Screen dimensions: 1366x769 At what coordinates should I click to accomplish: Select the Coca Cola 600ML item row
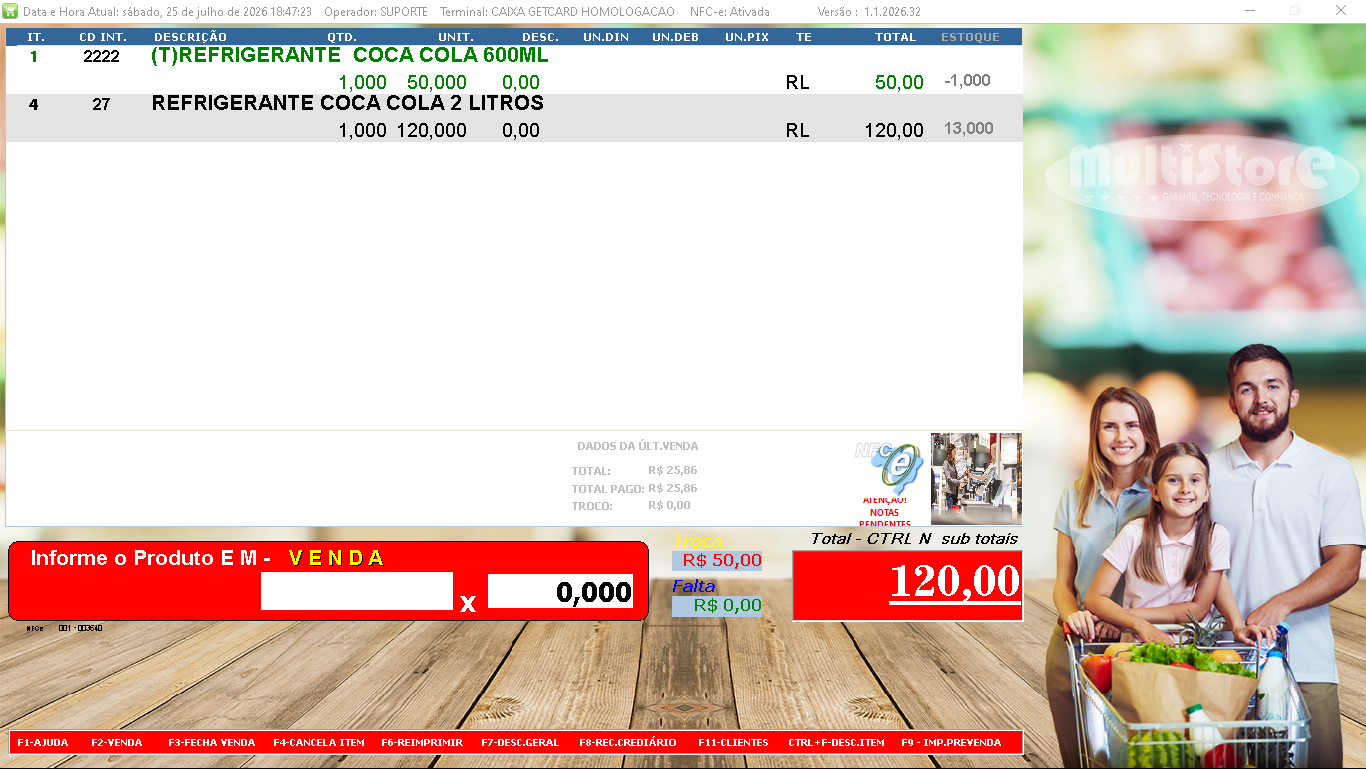click(x=514, y=70)
